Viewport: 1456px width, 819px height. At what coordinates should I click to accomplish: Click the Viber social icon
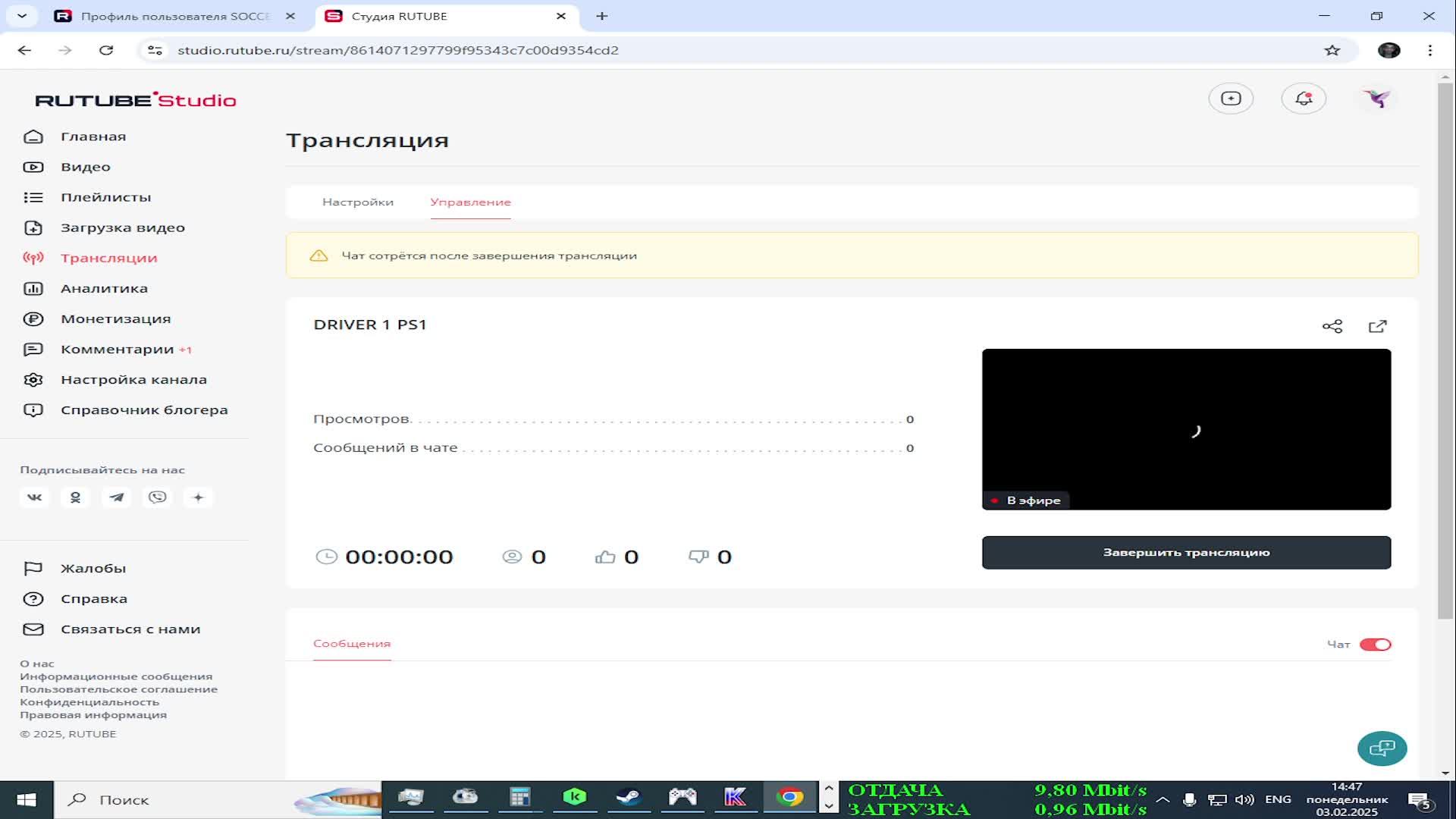[157, 497]
